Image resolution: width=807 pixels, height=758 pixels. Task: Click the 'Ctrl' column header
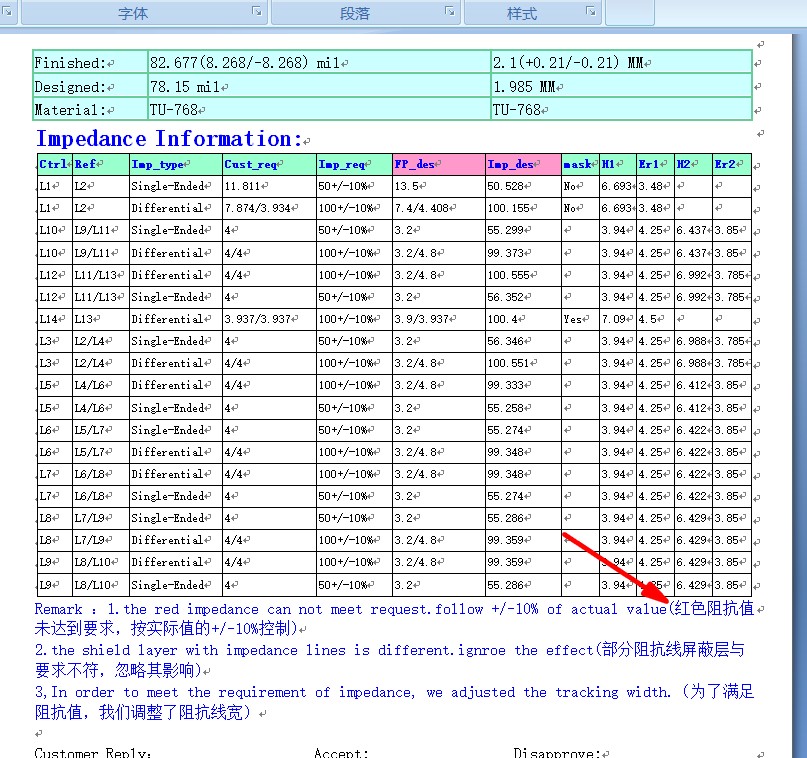coord(55,164)
